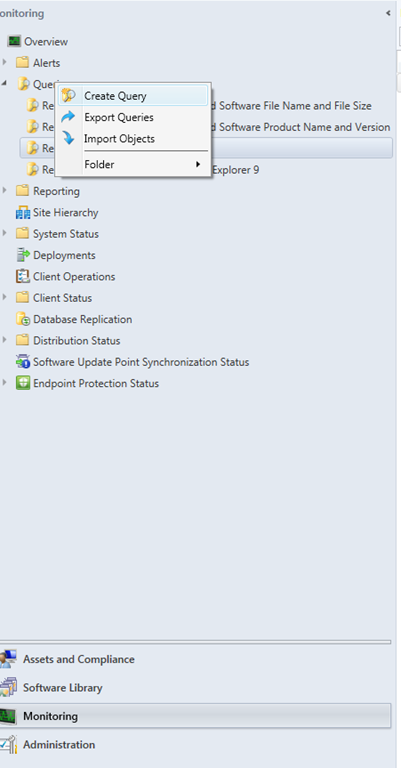
Task: Click the Database Replication icon
Action: [23, 319]
